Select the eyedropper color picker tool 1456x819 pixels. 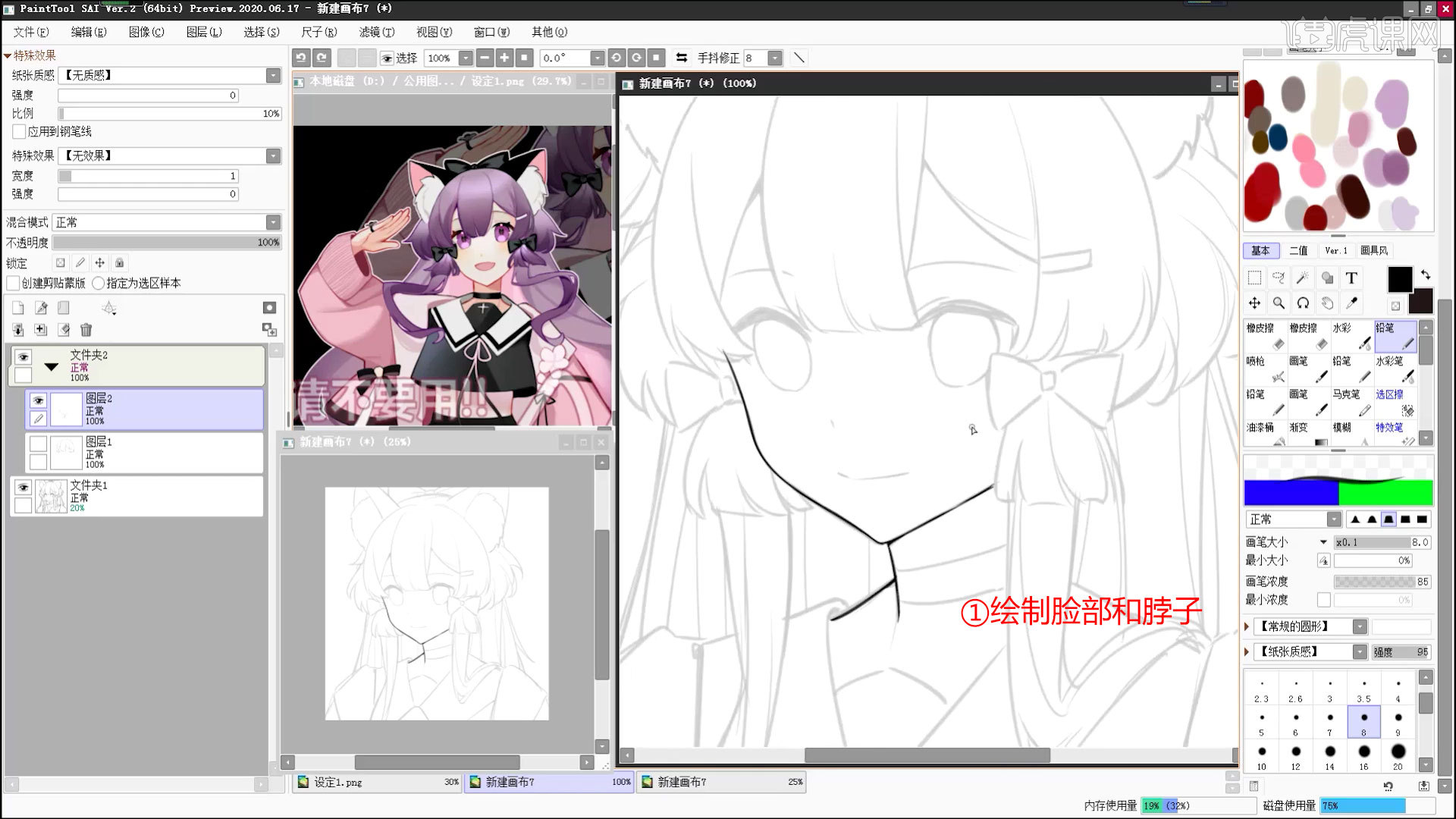(x=1351, y=303)
